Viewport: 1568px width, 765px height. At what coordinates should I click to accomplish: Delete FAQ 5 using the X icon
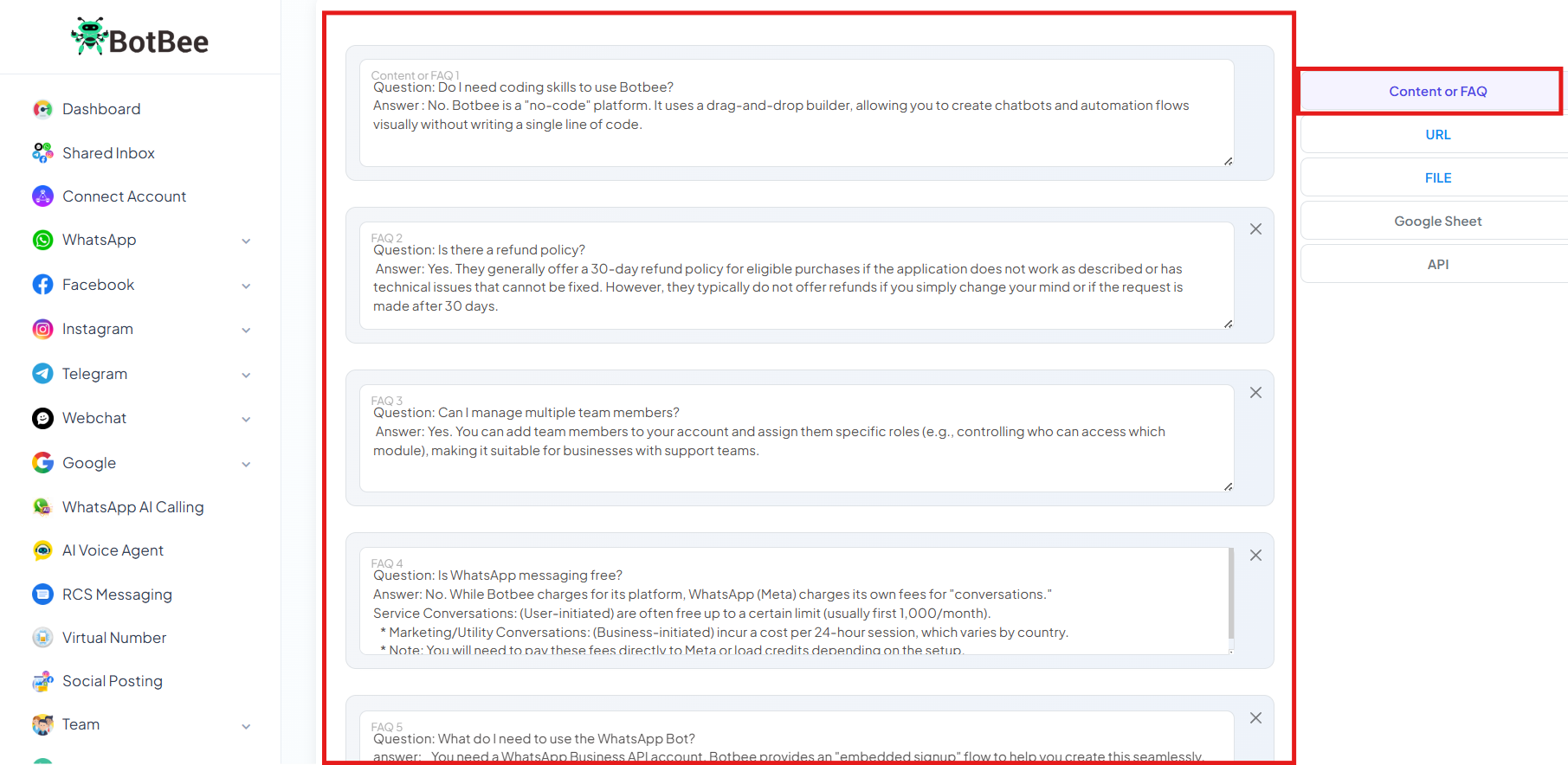(x=1255, y=718)
